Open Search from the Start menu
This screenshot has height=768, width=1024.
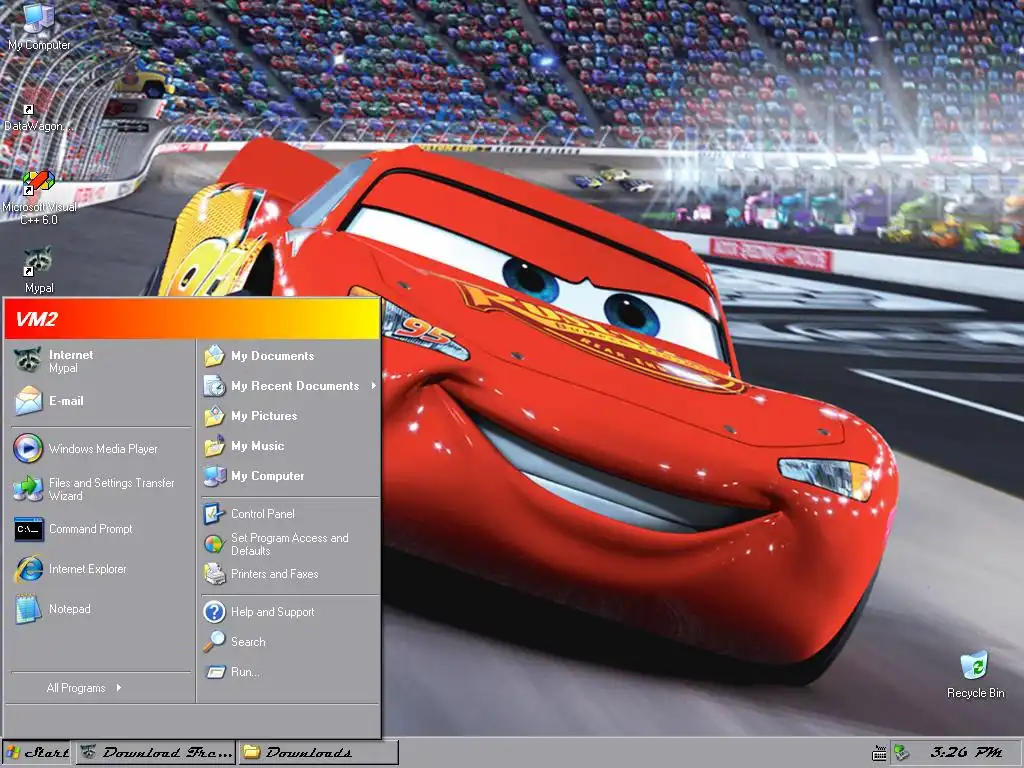tap(289, 642)
